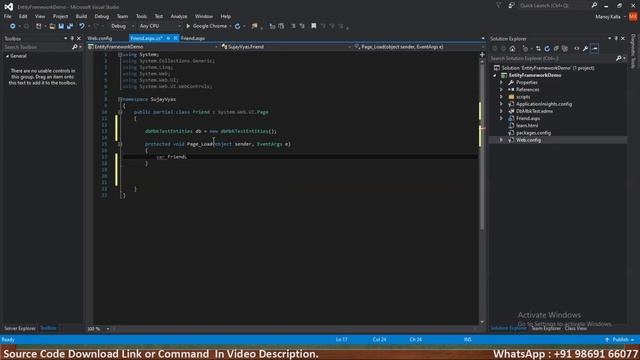This screenshot has width=640, height=360.
Task: Open the Debug menu
Action: 102,16
